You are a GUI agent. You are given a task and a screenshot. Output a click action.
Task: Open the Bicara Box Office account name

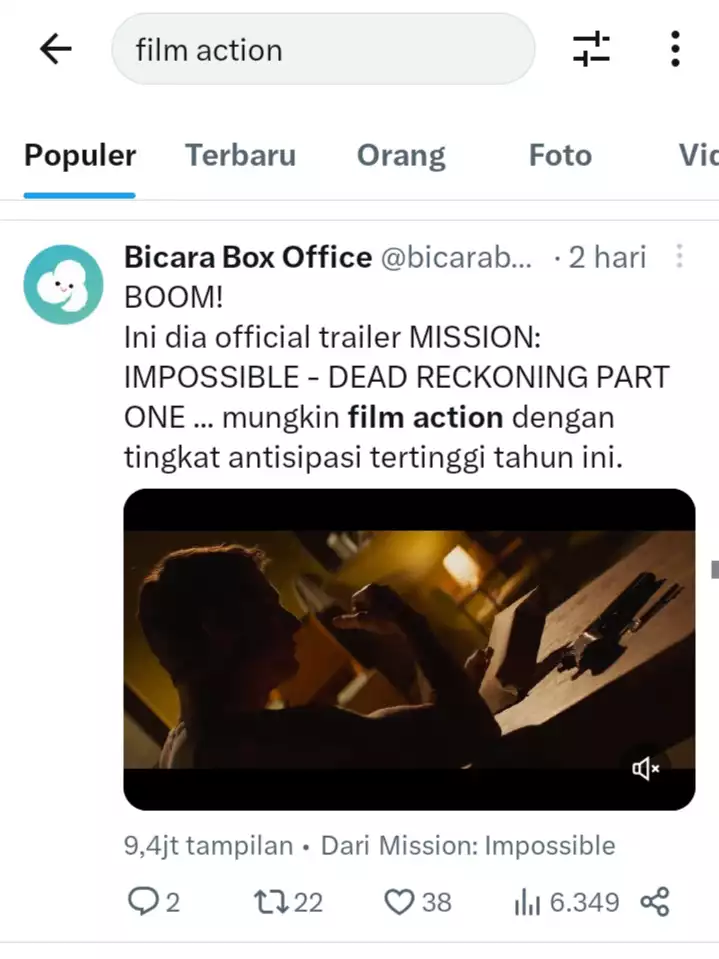pyautogui.click(x=248, y=257)
